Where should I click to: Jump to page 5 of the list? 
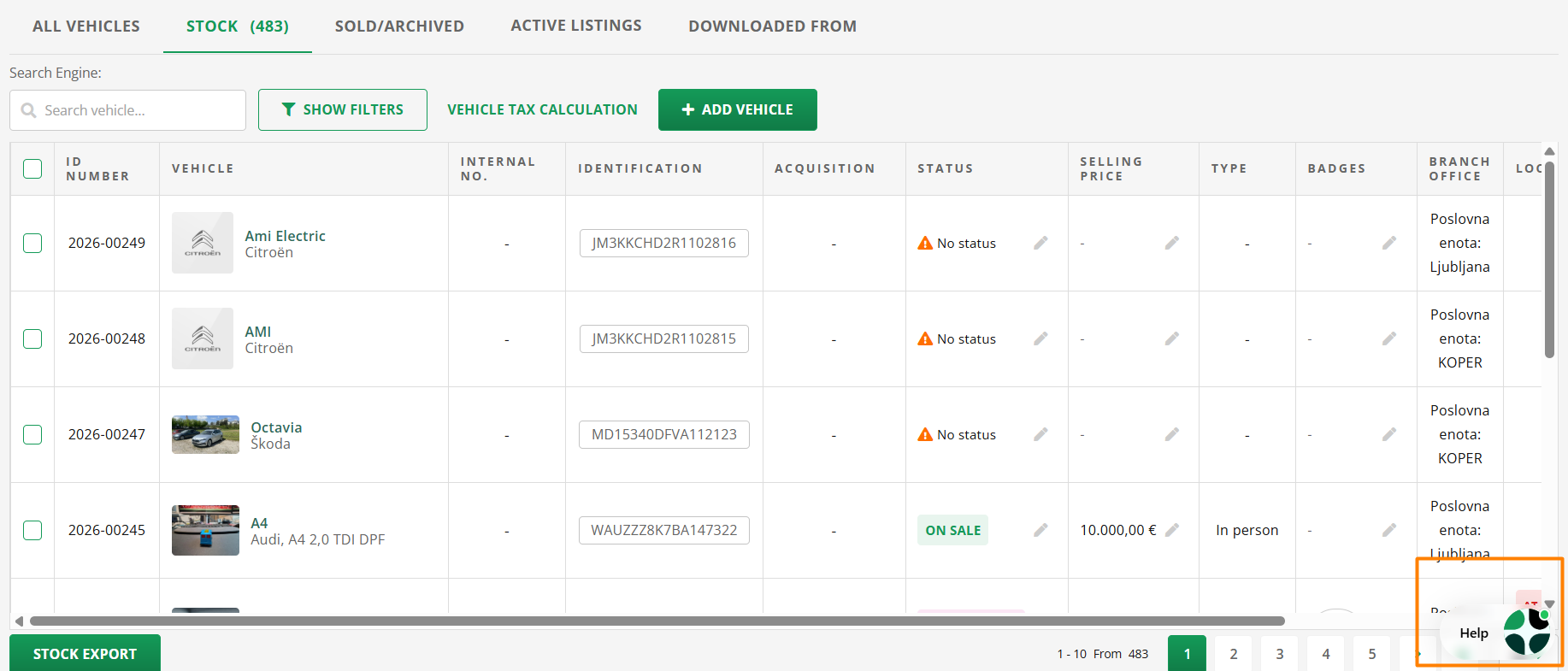(x=1372, y=653)
